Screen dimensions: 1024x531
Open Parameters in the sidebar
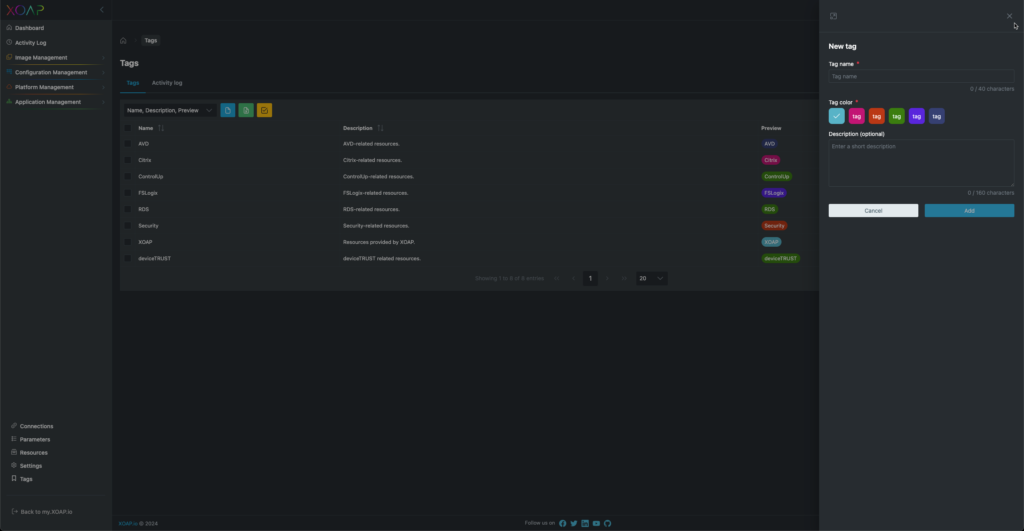coord(35,440)
